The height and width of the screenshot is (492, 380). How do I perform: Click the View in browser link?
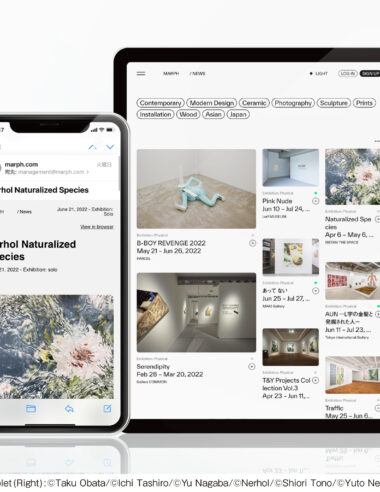(x=97, y=227)
